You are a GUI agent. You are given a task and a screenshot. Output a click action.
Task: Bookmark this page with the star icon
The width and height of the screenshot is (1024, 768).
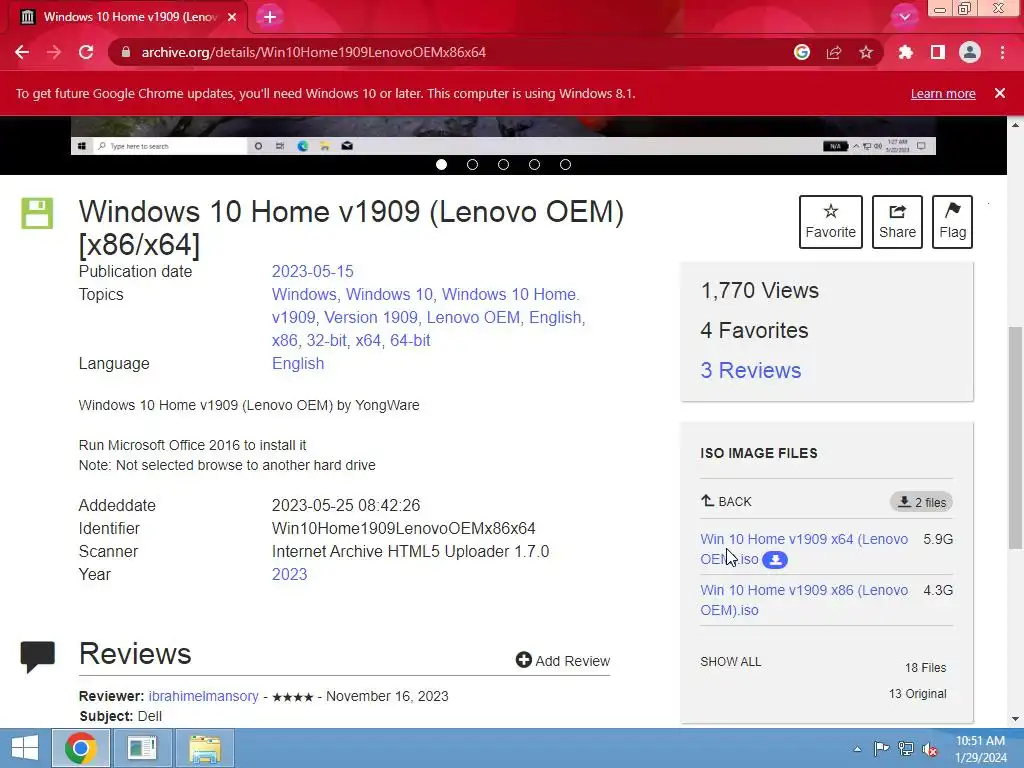tap(866, 52)
